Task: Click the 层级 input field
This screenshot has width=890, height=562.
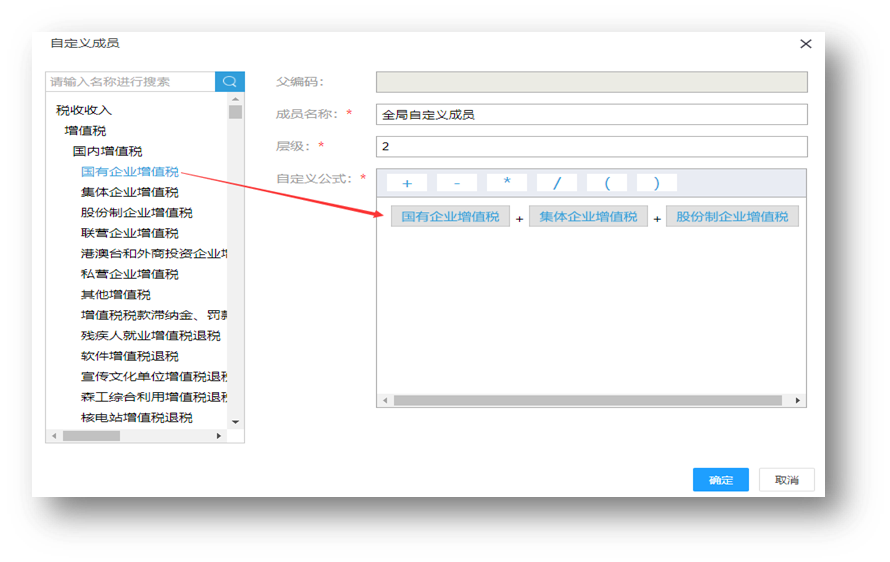Action: click(x=591, y=147)
